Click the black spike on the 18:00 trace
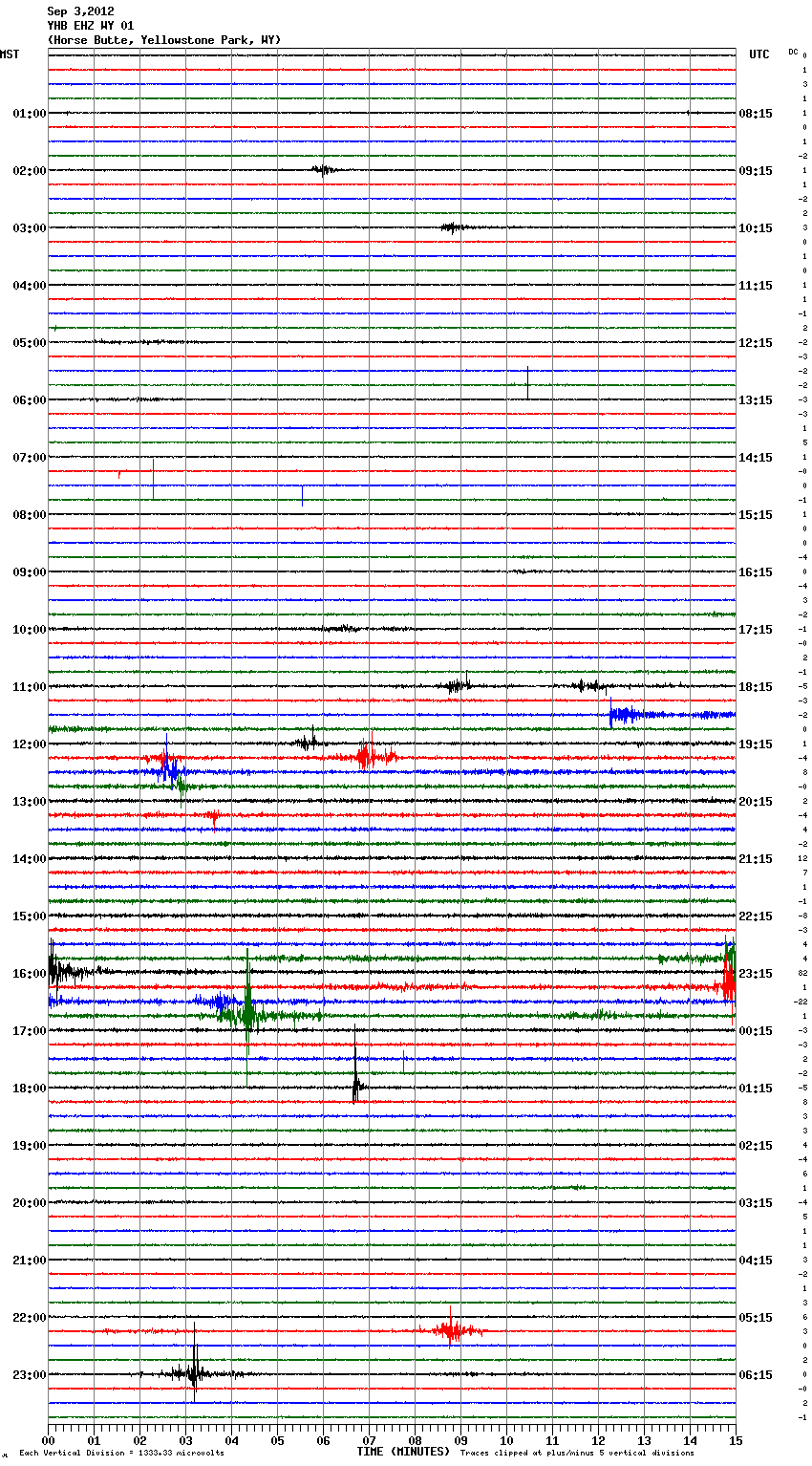 coord(355,1086)
